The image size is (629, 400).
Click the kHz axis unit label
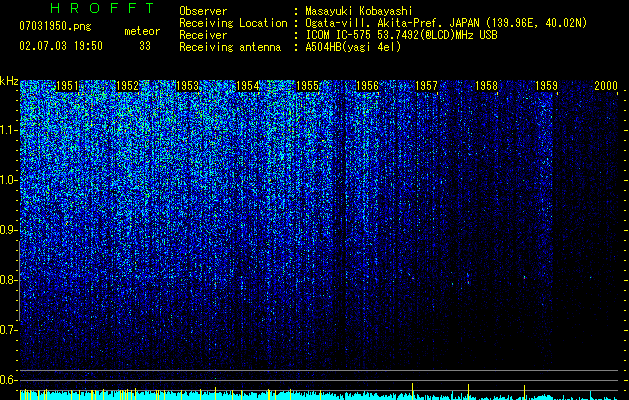(9, 81)
